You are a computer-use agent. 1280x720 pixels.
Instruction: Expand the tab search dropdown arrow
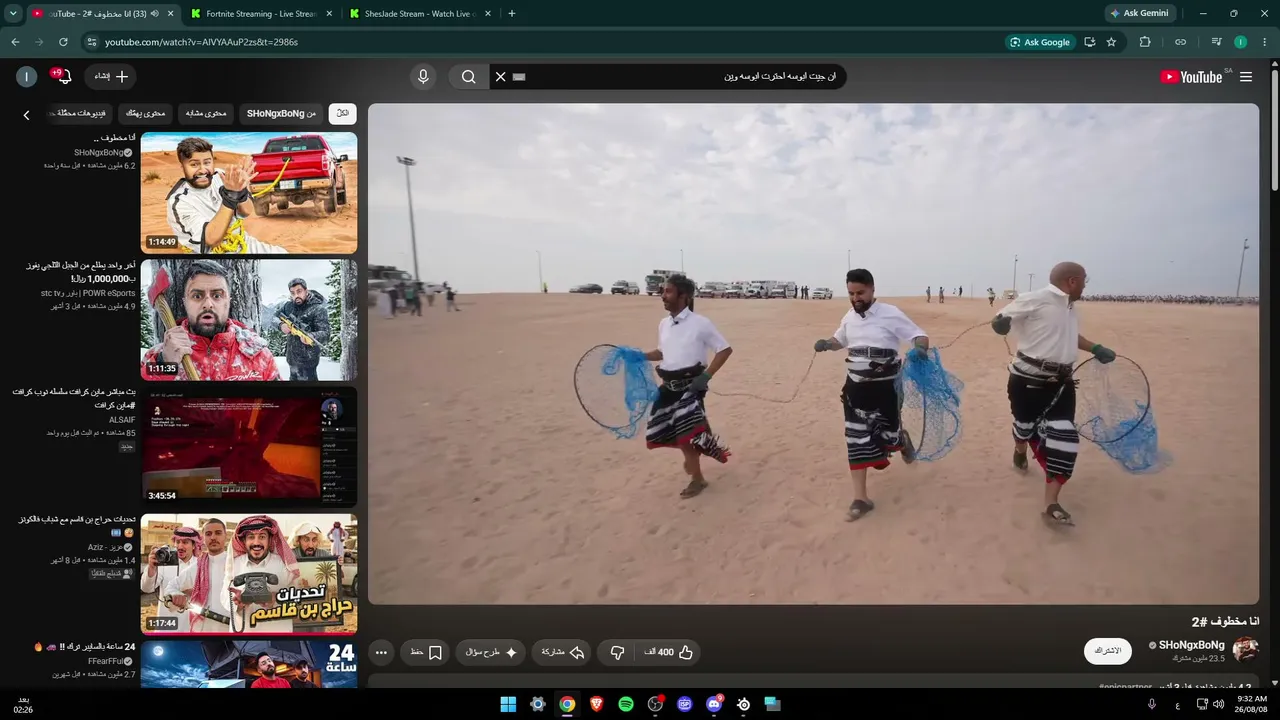coord(13,14)
